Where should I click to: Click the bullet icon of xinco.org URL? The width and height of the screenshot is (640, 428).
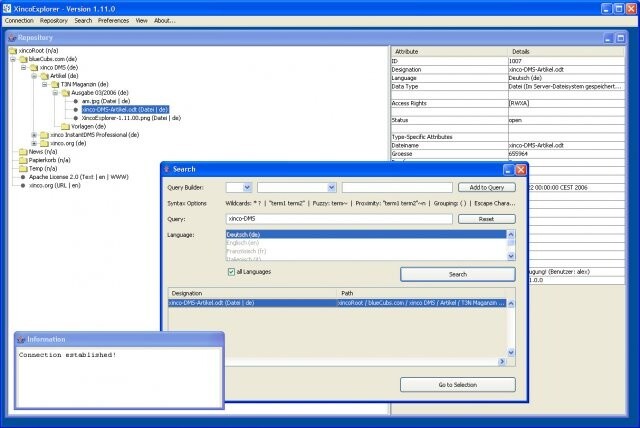[x=23, y=185]
